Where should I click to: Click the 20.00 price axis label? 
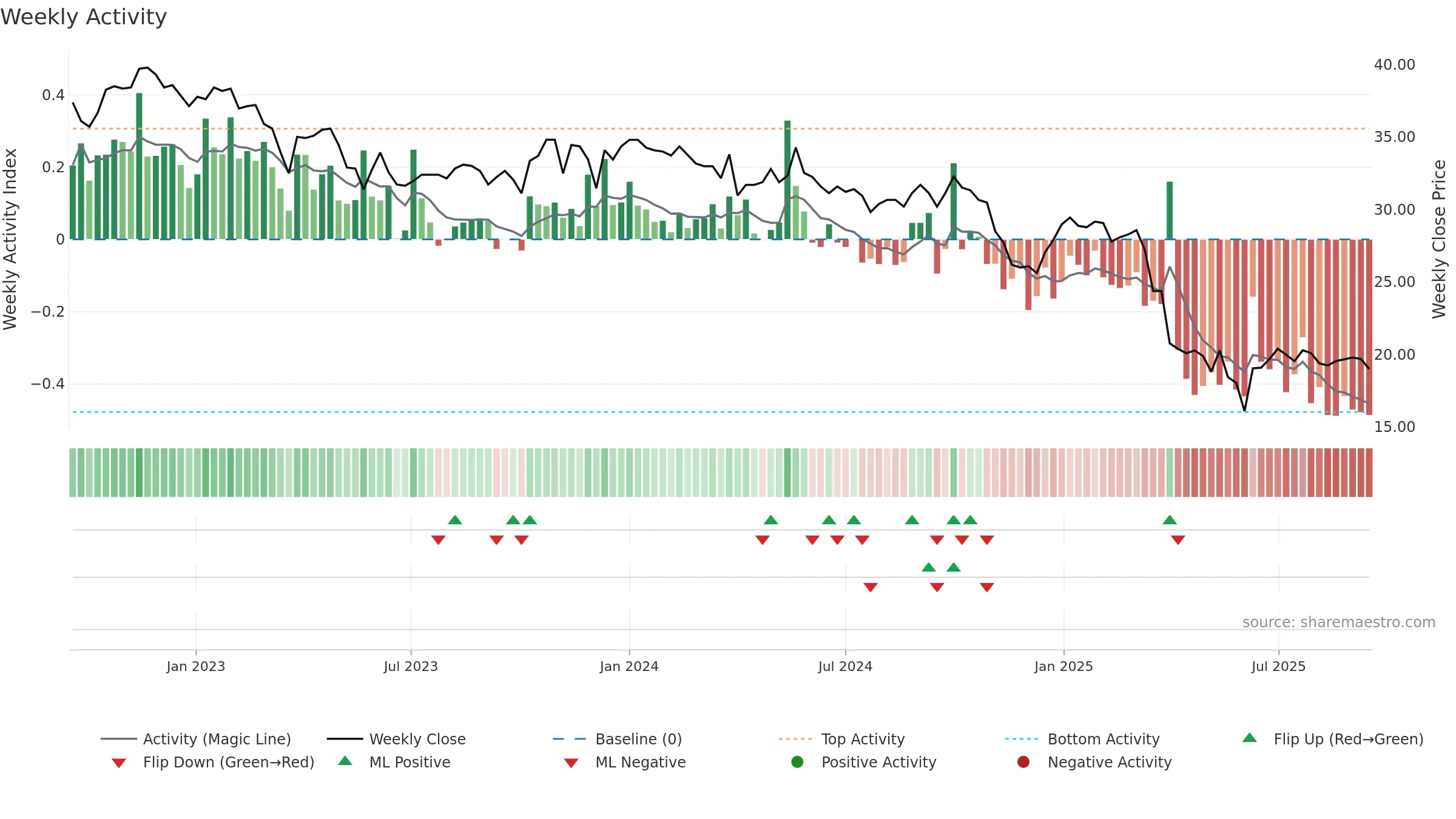[1395, 355]
